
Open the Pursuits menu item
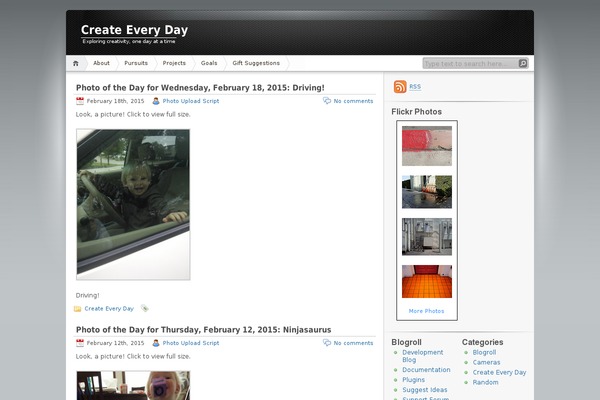point(136,63)
